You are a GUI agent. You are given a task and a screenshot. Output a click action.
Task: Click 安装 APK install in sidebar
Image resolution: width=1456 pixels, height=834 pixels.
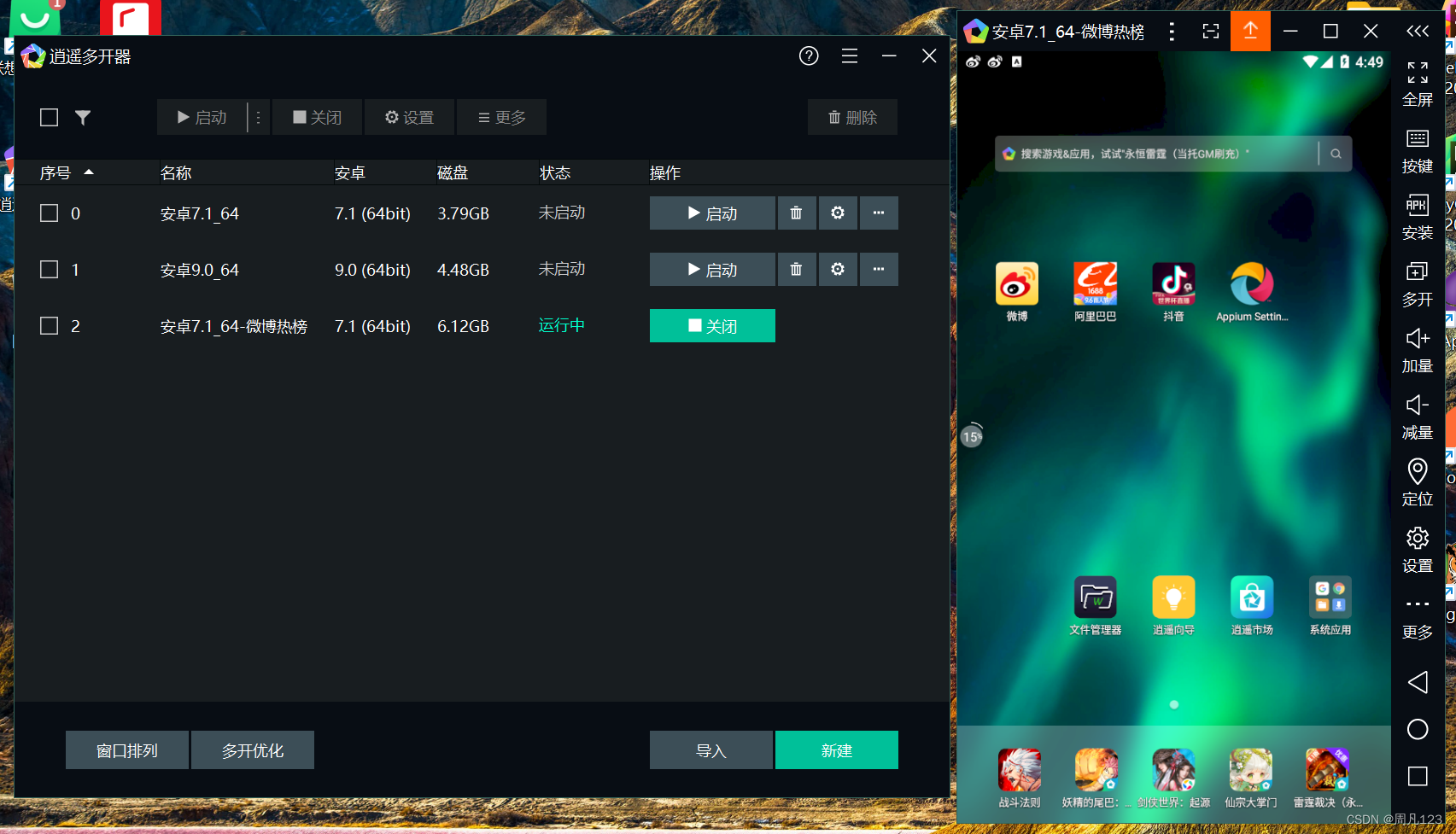pos(1418,218)
